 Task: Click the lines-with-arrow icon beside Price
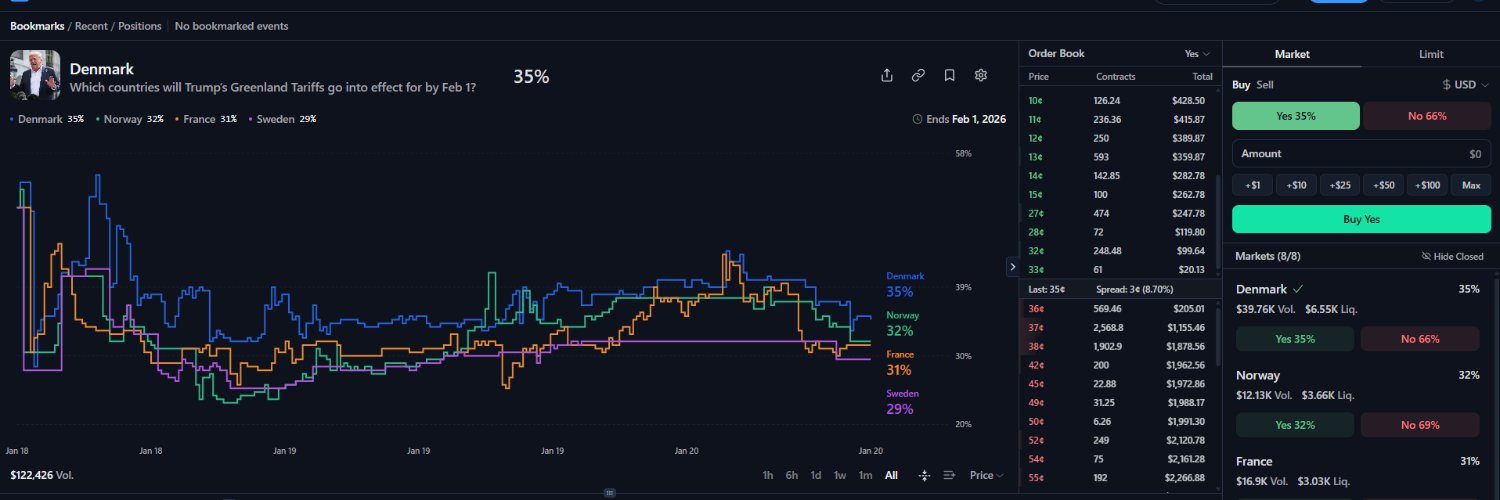coord(949,475)
